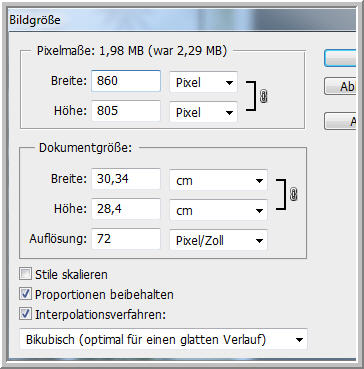This screenshot has height=369, width=364.
Task: Open the Bikubisch interpolation method dropdown
Action: (163, 340)
